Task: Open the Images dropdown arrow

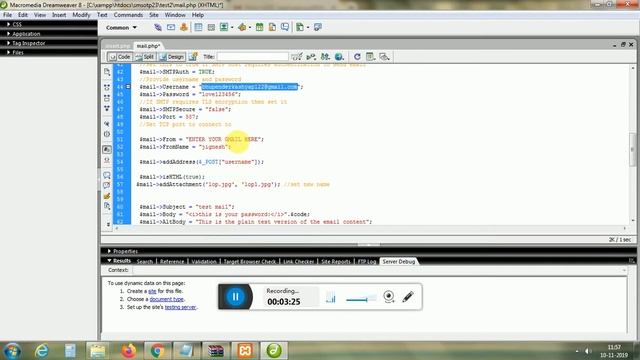Action: [x=232, y=28]
